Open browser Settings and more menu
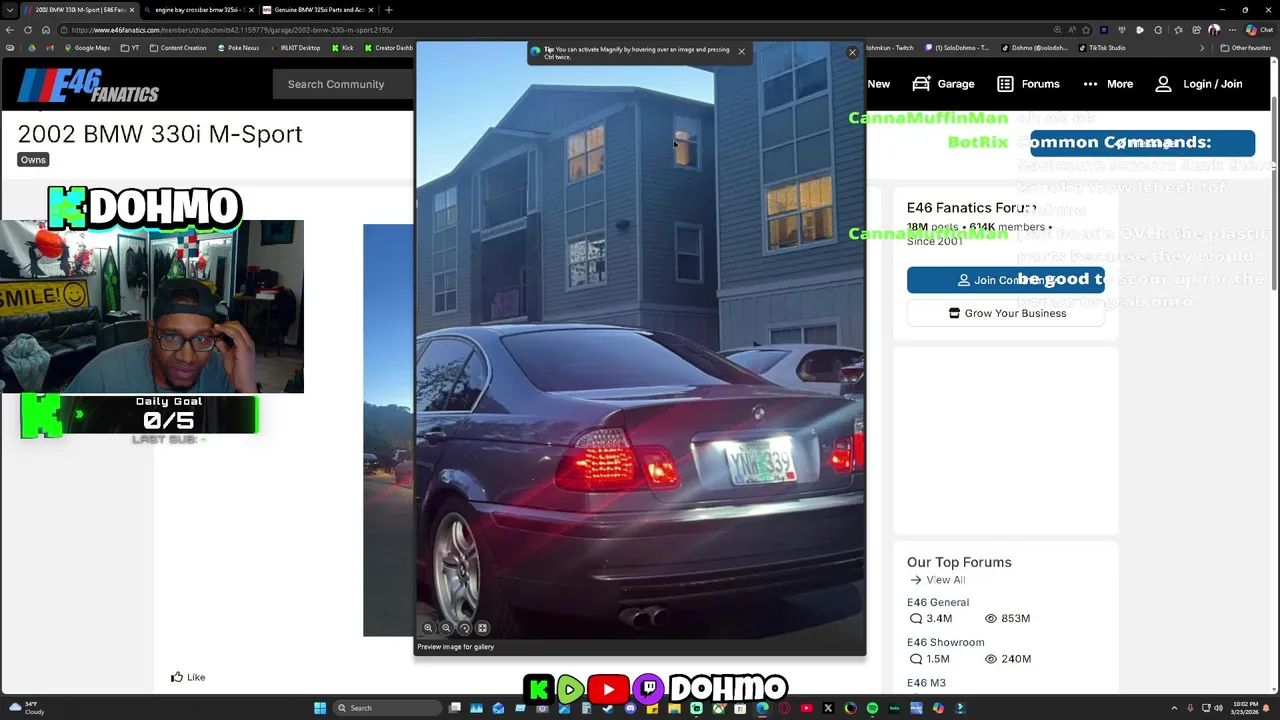This screenshot has width=1280, height=720. tap(1232, 30)
